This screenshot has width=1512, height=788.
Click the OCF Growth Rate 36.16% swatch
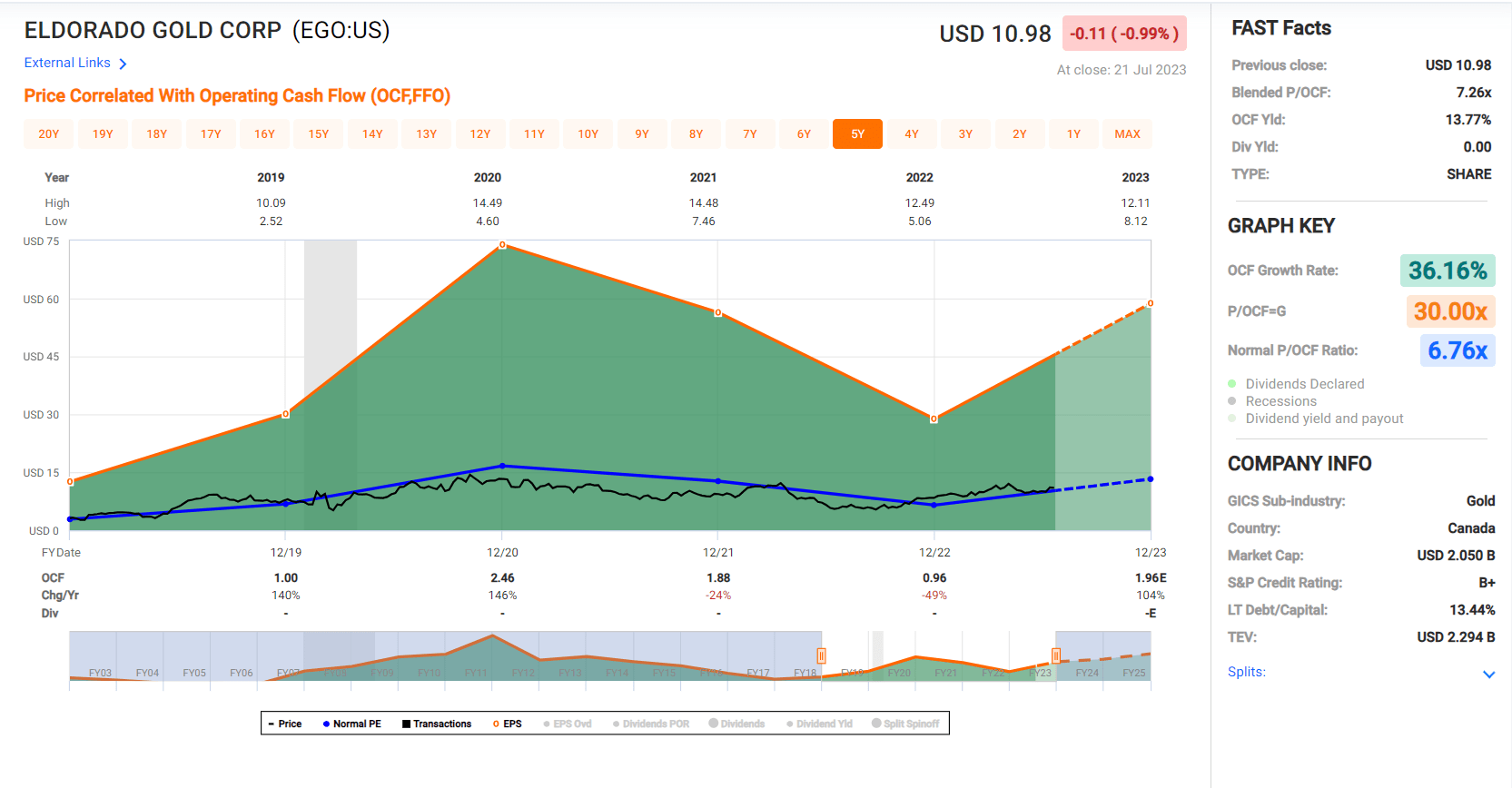pyautogui.click(x=1448, y=271)
